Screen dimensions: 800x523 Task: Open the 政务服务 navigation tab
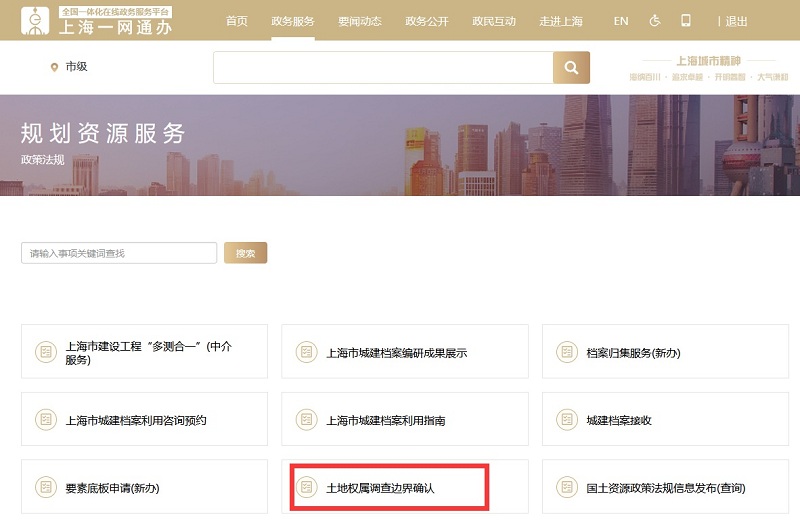(293, 21)
